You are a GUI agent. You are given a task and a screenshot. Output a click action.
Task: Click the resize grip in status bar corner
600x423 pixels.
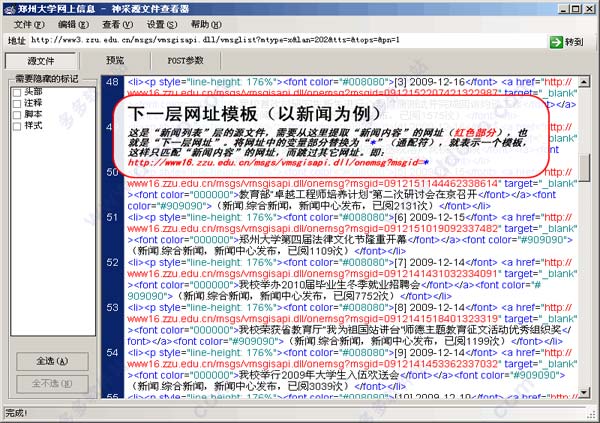(x=591, y=413)
